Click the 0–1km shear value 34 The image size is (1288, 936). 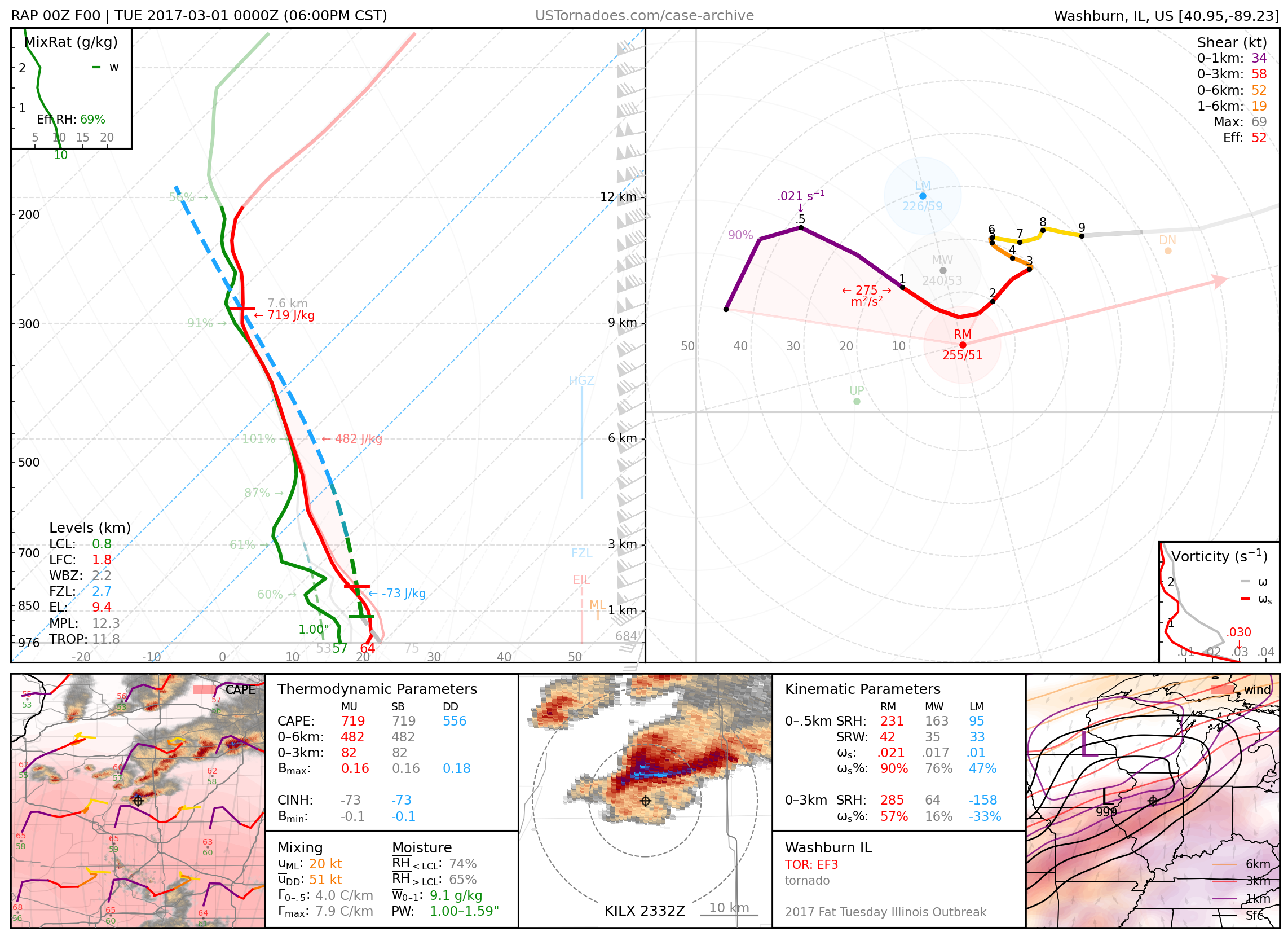point(1259,58)
